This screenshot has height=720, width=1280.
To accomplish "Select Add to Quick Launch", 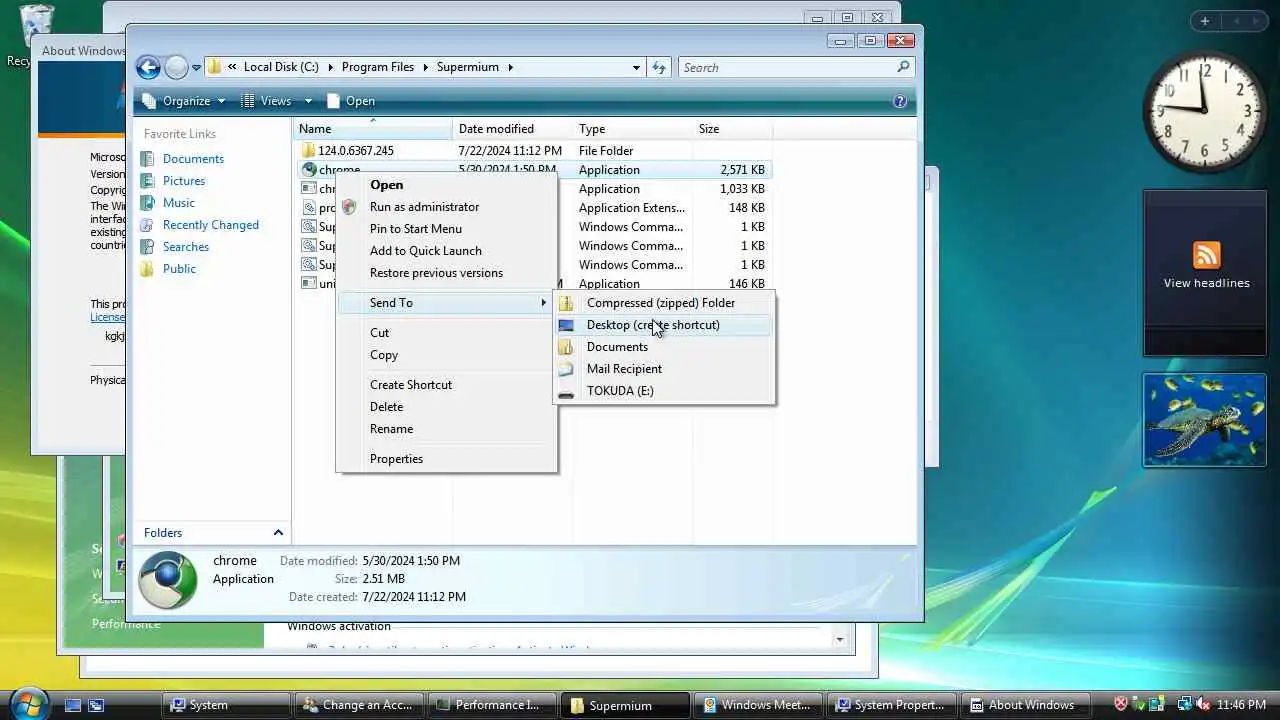I will point(446,251).
